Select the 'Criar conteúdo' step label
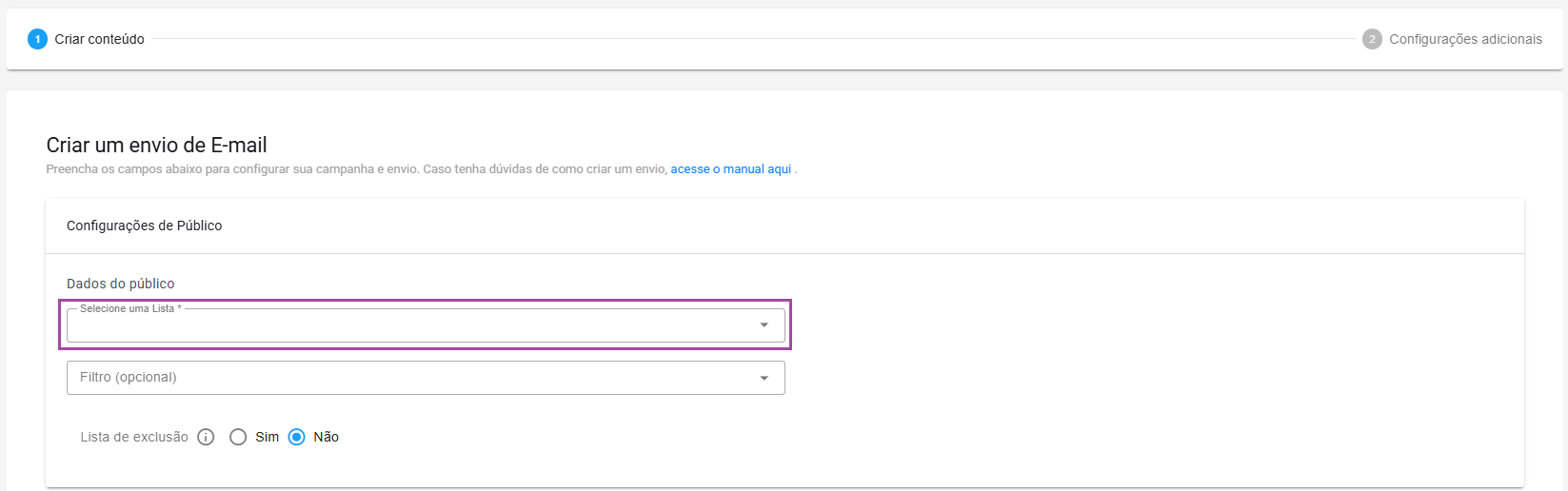This screenshot has height=491, width=1568. coord(99,39)
